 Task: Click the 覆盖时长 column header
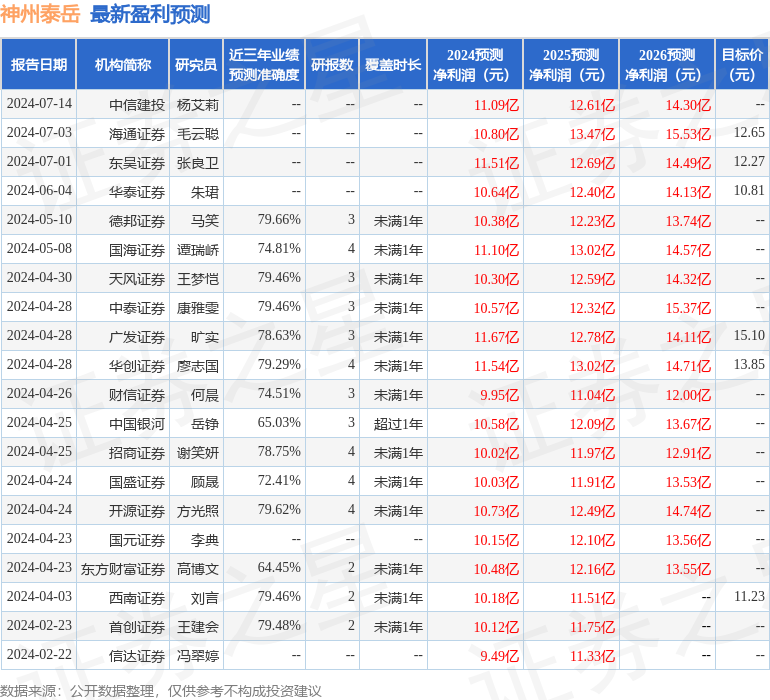393,64
